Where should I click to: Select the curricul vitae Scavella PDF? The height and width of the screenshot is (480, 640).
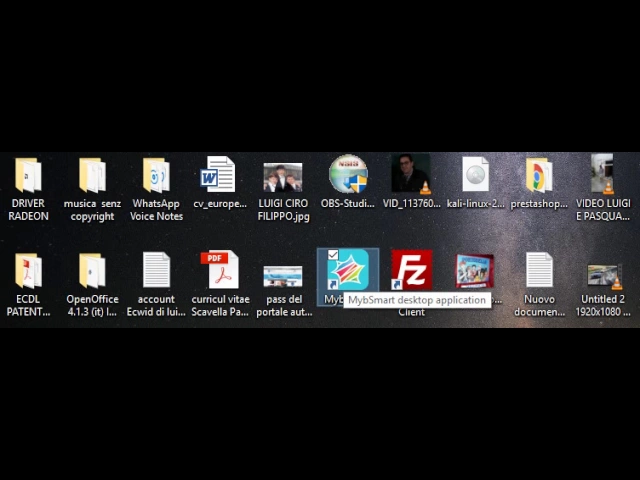point(220,269)
